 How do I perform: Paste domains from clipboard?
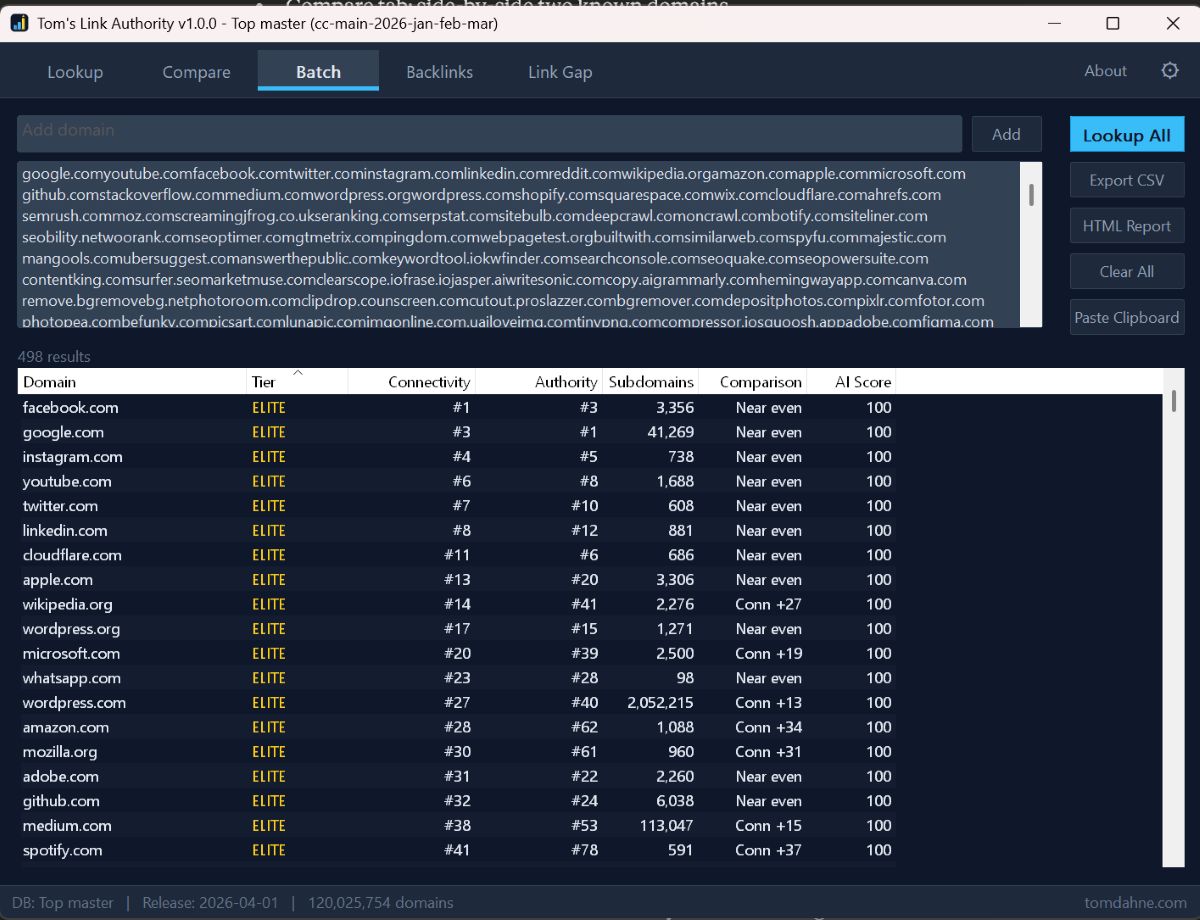(x=1126, y=317)
